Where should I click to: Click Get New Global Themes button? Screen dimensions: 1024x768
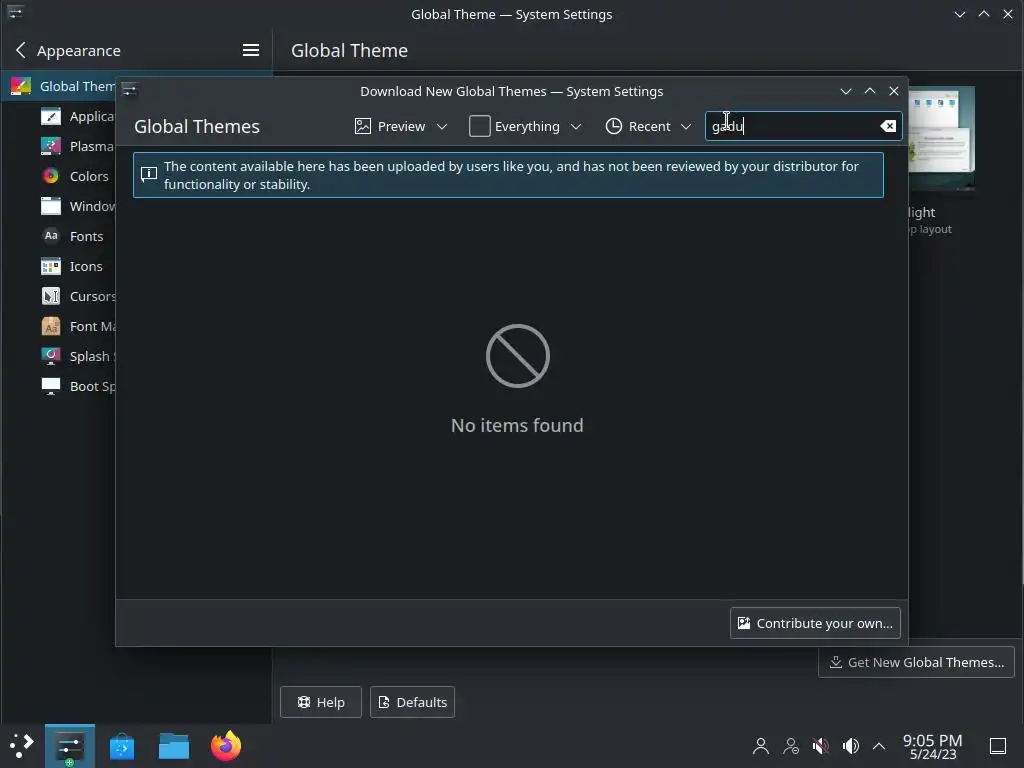(x=916, y=662)
